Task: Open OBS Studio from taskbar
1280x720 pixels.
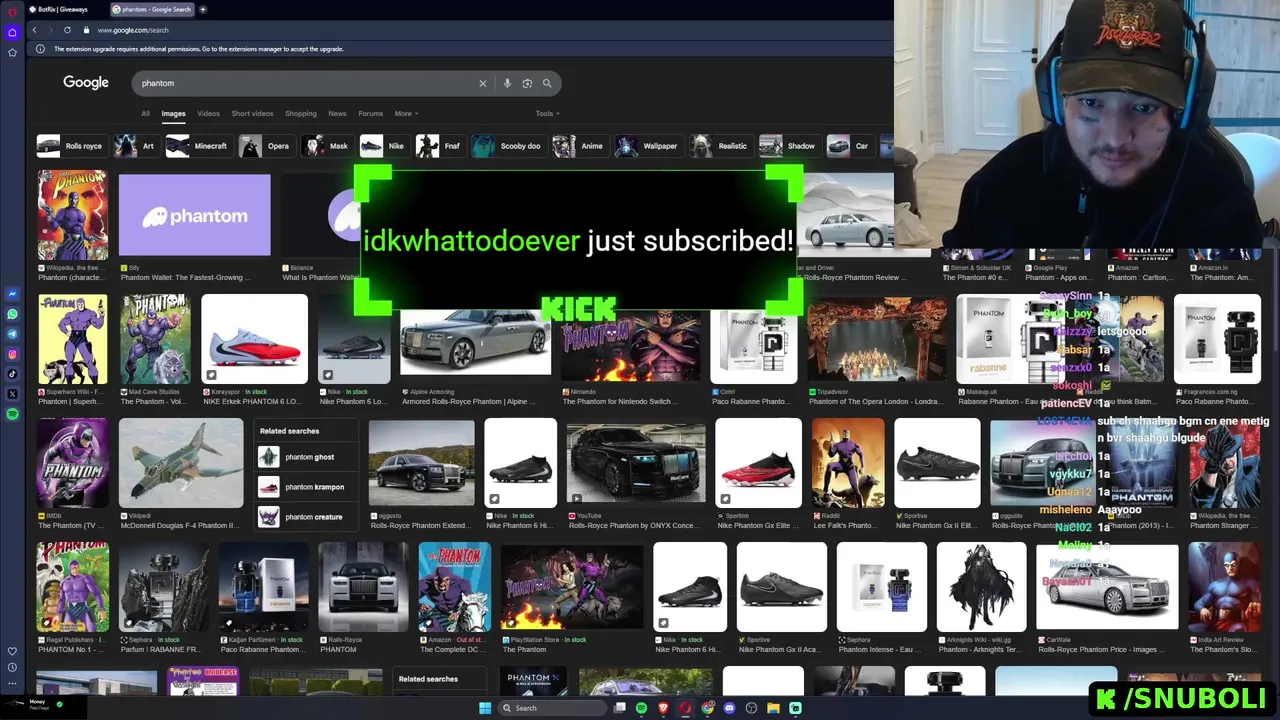Action: point(751,708)
